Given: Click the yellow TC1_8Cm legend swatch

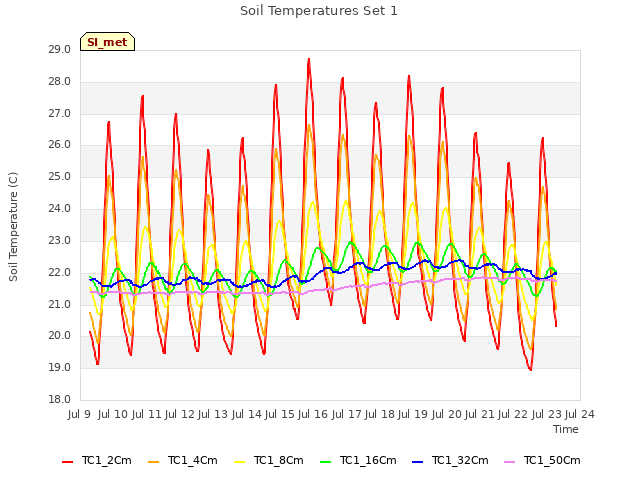Looking at the screenshot, I should (x=240, y=462).
